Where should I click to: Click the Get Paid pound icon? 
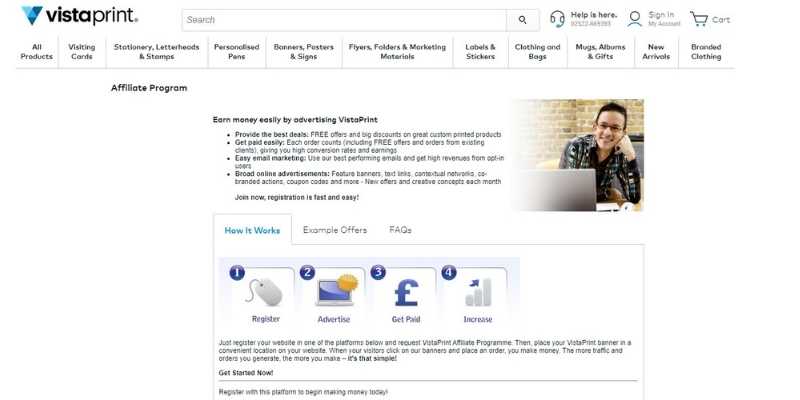point(407,293)
